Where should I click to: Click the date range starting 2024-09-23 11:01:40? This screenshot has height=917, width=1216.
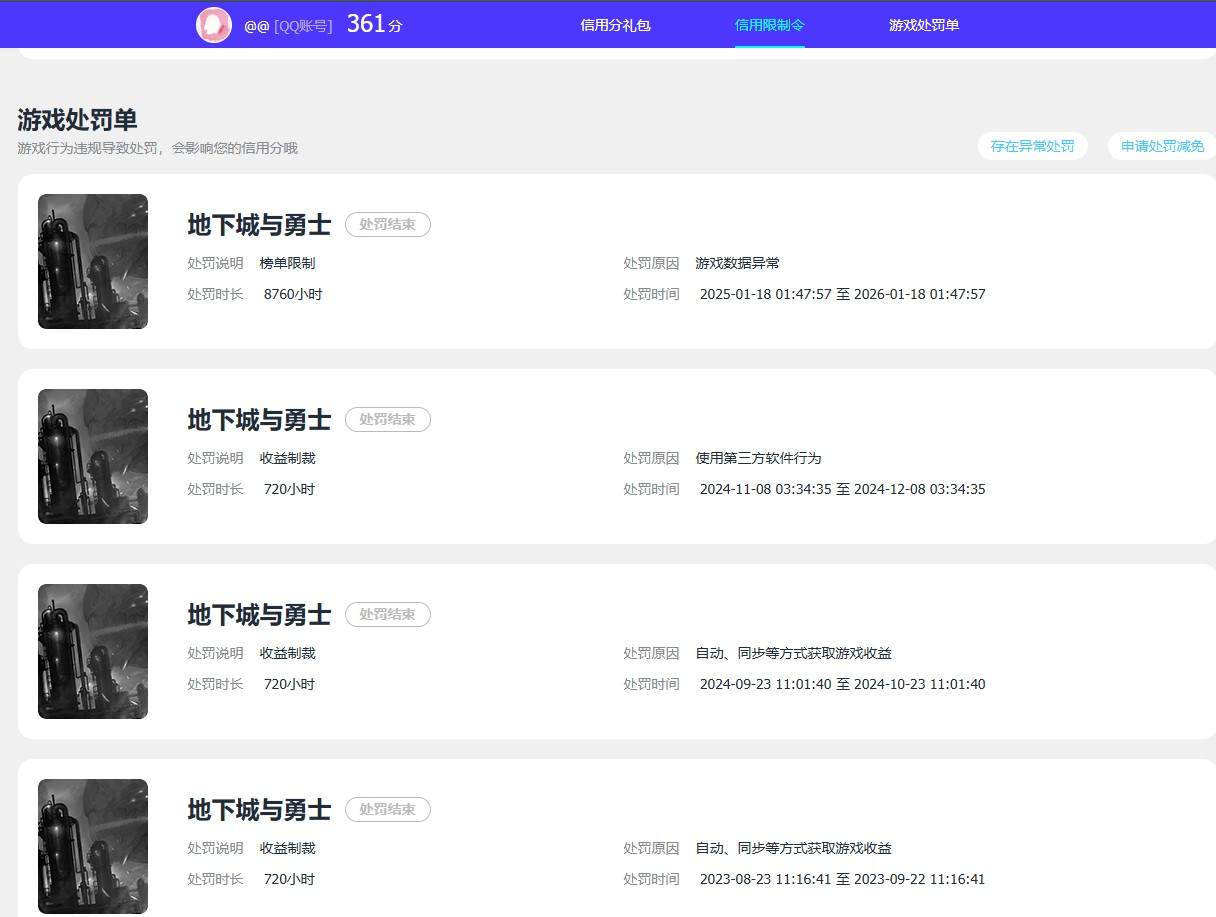click(x=843, y=684)
